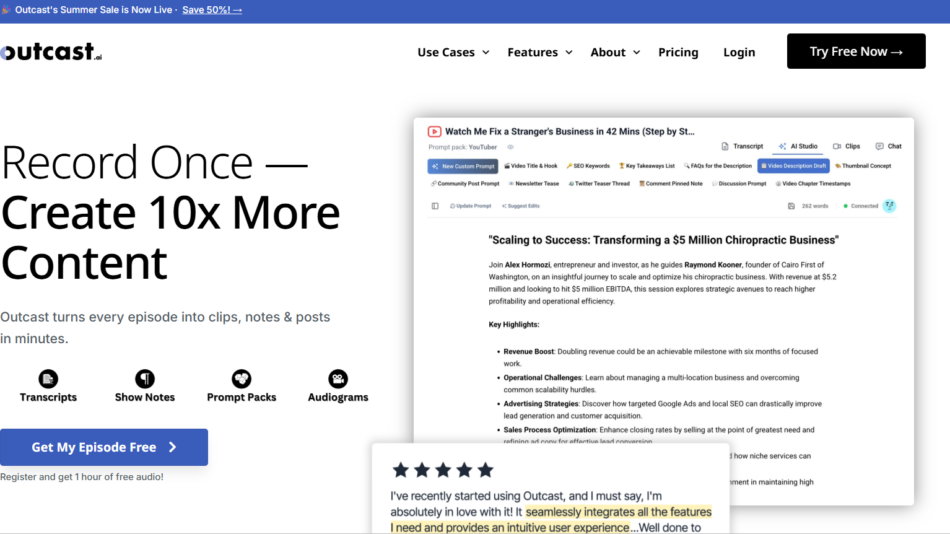
Task: Click the Show Notes feature icon
Action: tap(145, 379)
